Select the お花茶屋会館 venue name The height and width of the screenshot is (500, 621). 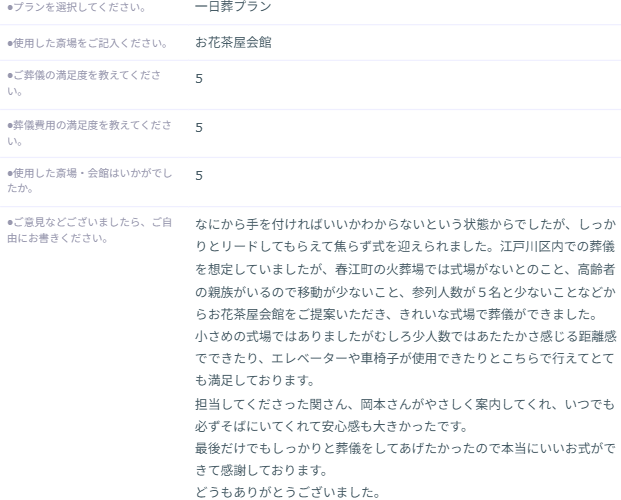233,43
